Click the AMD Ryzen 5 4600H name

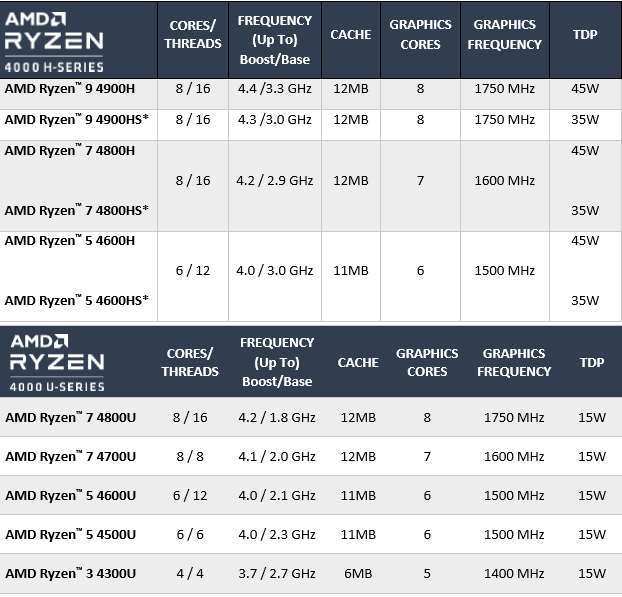tap(70, 240)
